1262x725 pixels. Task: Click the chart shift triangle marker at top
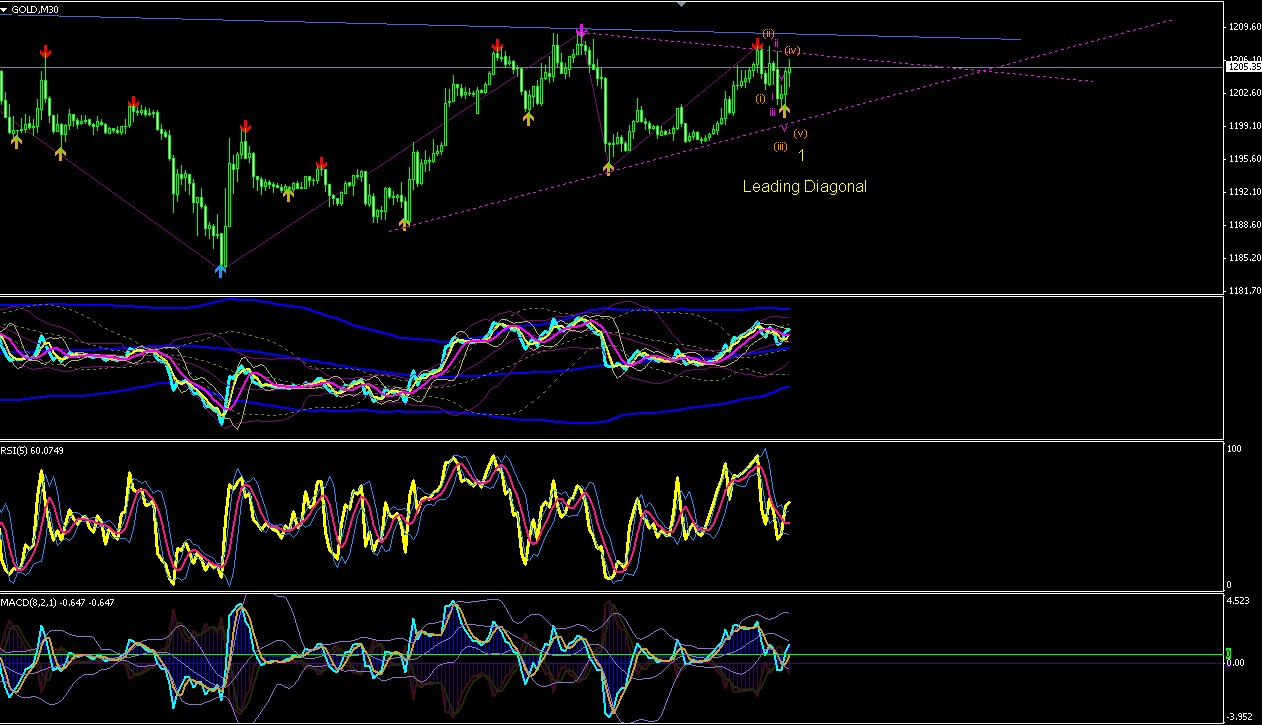tap(682, 4)
